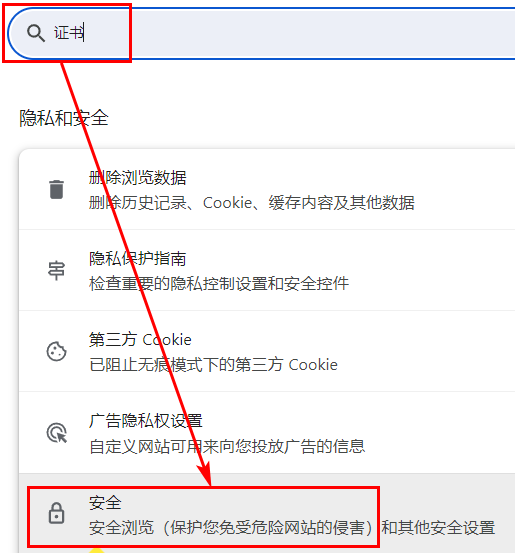Open the 第三方 Cookie entry
Screen dimensions: 515x553
point(267,351)
